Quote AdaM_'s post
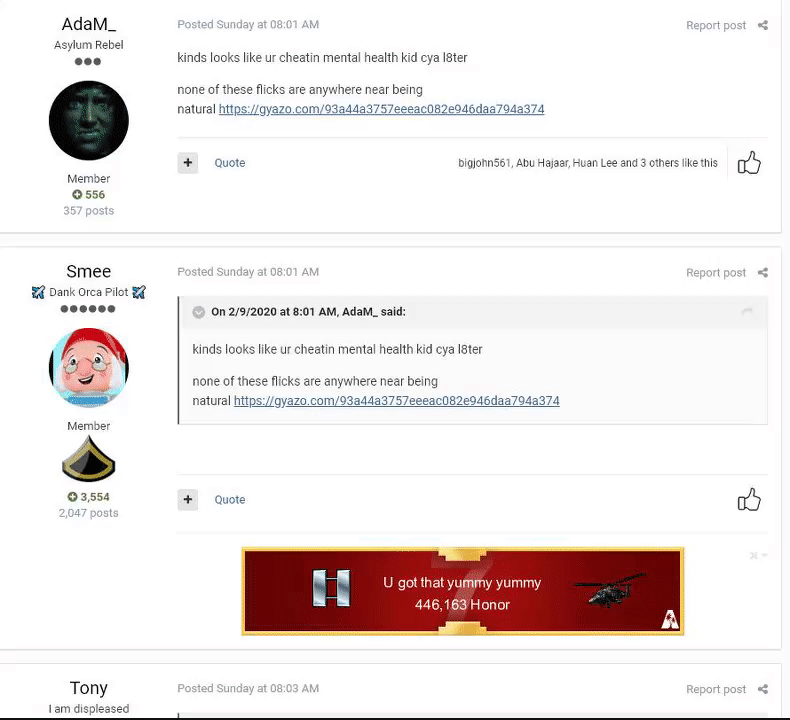Viewport: 790px width, 720px height. (230, 163)
